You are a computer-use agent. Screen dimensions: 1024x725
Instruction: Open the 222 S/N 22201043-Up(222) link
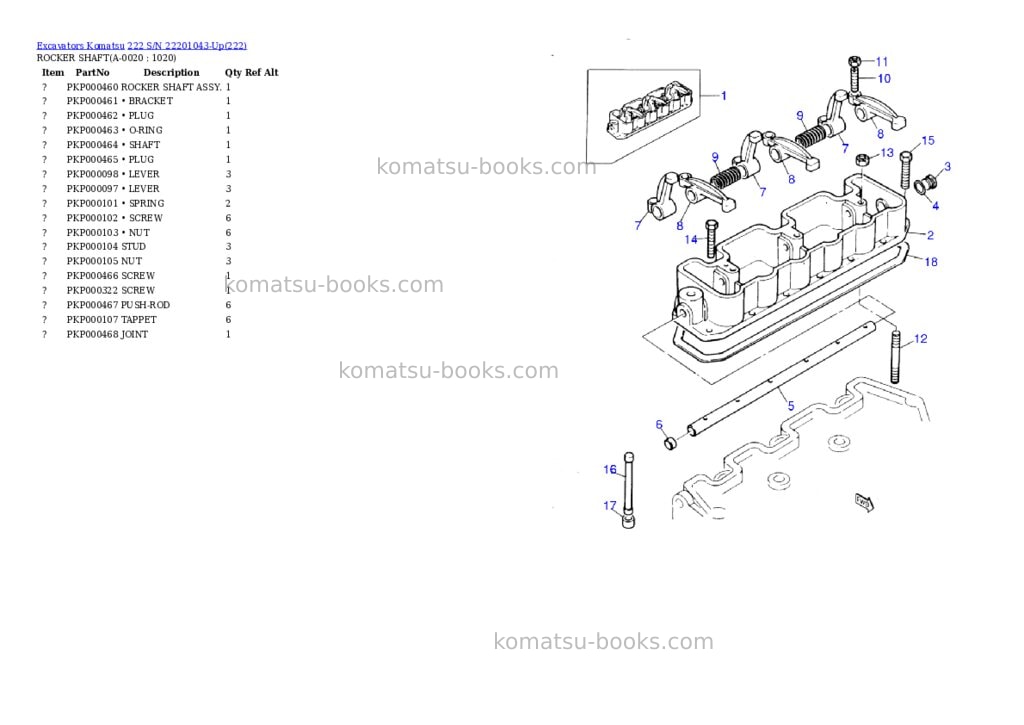[187, 46]
